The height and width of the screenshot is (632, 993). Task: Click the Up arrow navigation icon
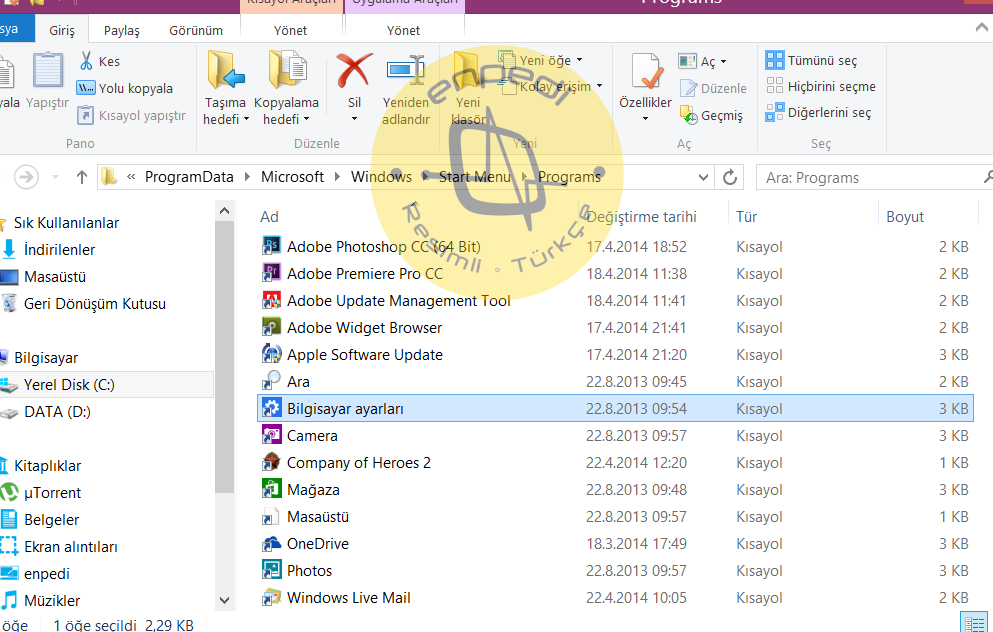82,177
